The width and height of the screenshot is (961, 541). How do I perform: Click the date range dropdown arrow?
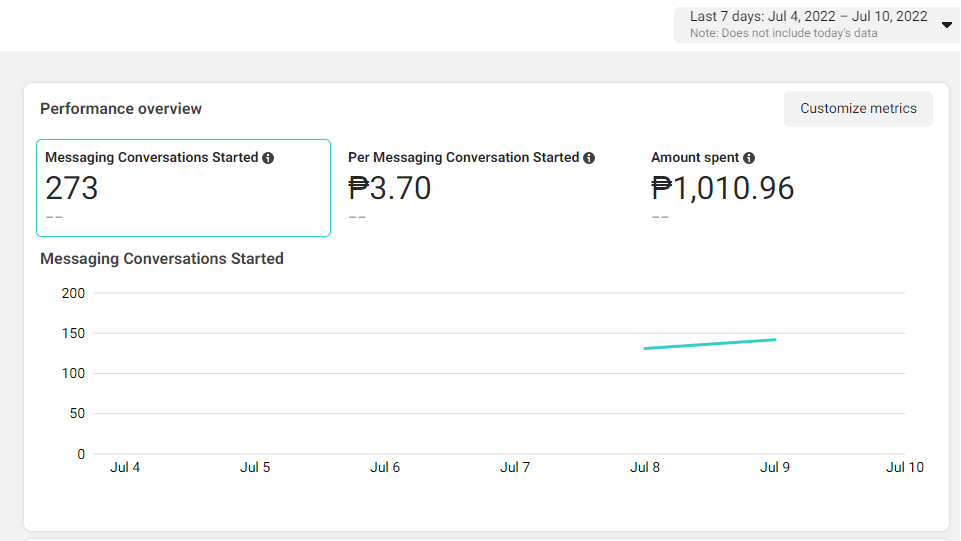point(946,25)
